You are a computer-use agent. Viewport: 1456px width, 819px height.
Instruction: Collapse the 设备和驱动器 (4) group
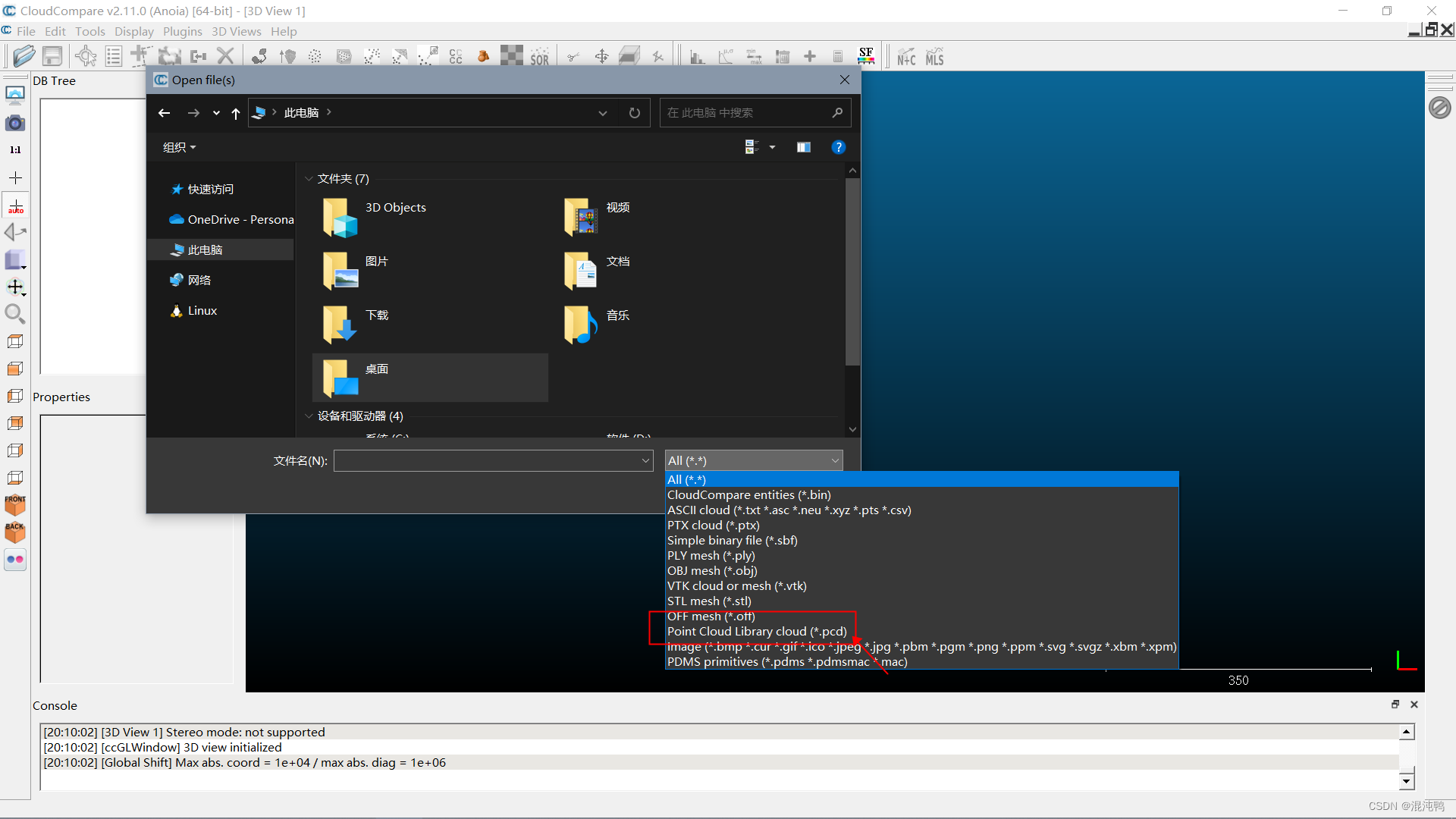[x=309, y=416]
